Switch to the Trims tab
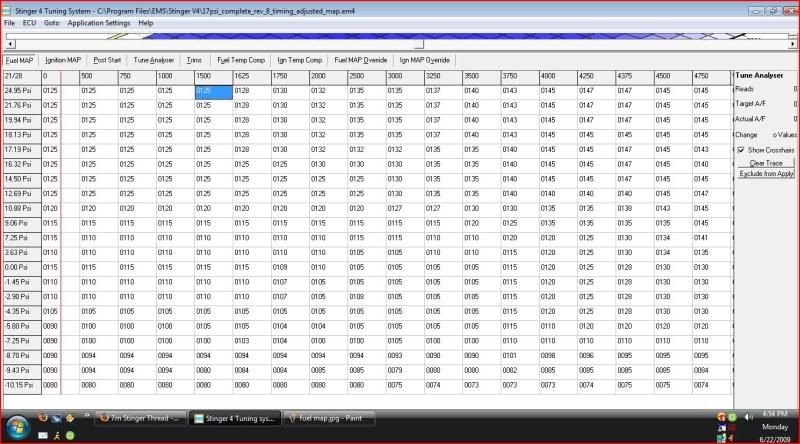Viewport: 800px width, 444px height. pos(194,60)
